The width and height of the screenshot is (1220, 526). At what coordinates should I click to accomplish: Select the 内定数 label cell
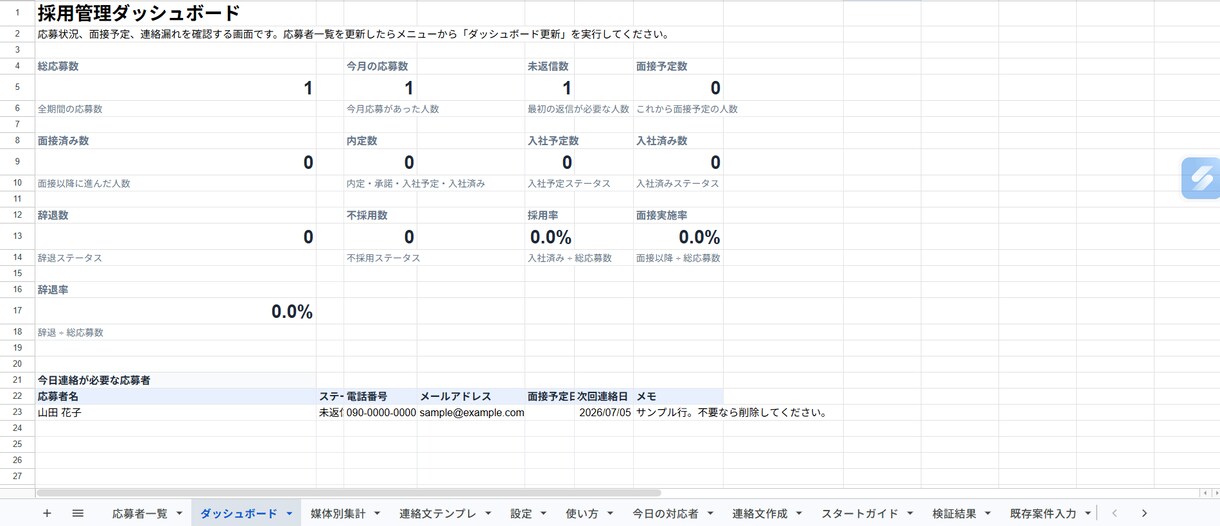(380, 141)
